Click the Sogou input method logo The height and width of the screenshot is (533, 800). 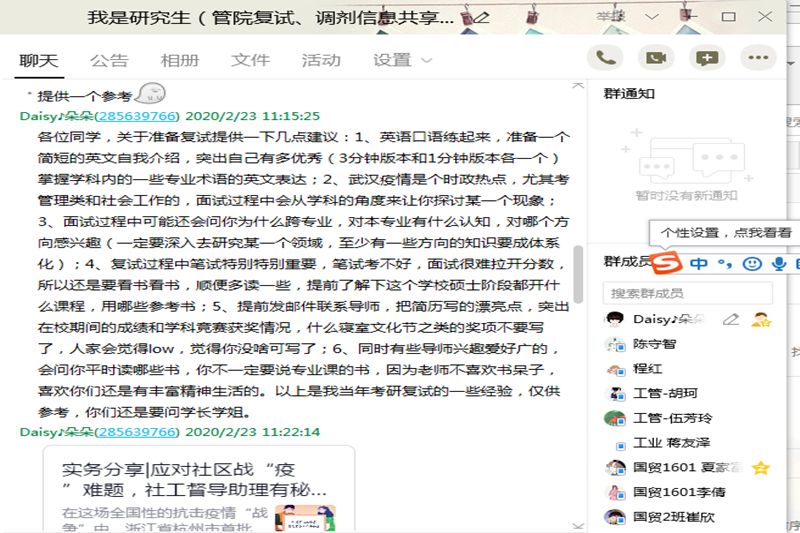click(668, 264)
